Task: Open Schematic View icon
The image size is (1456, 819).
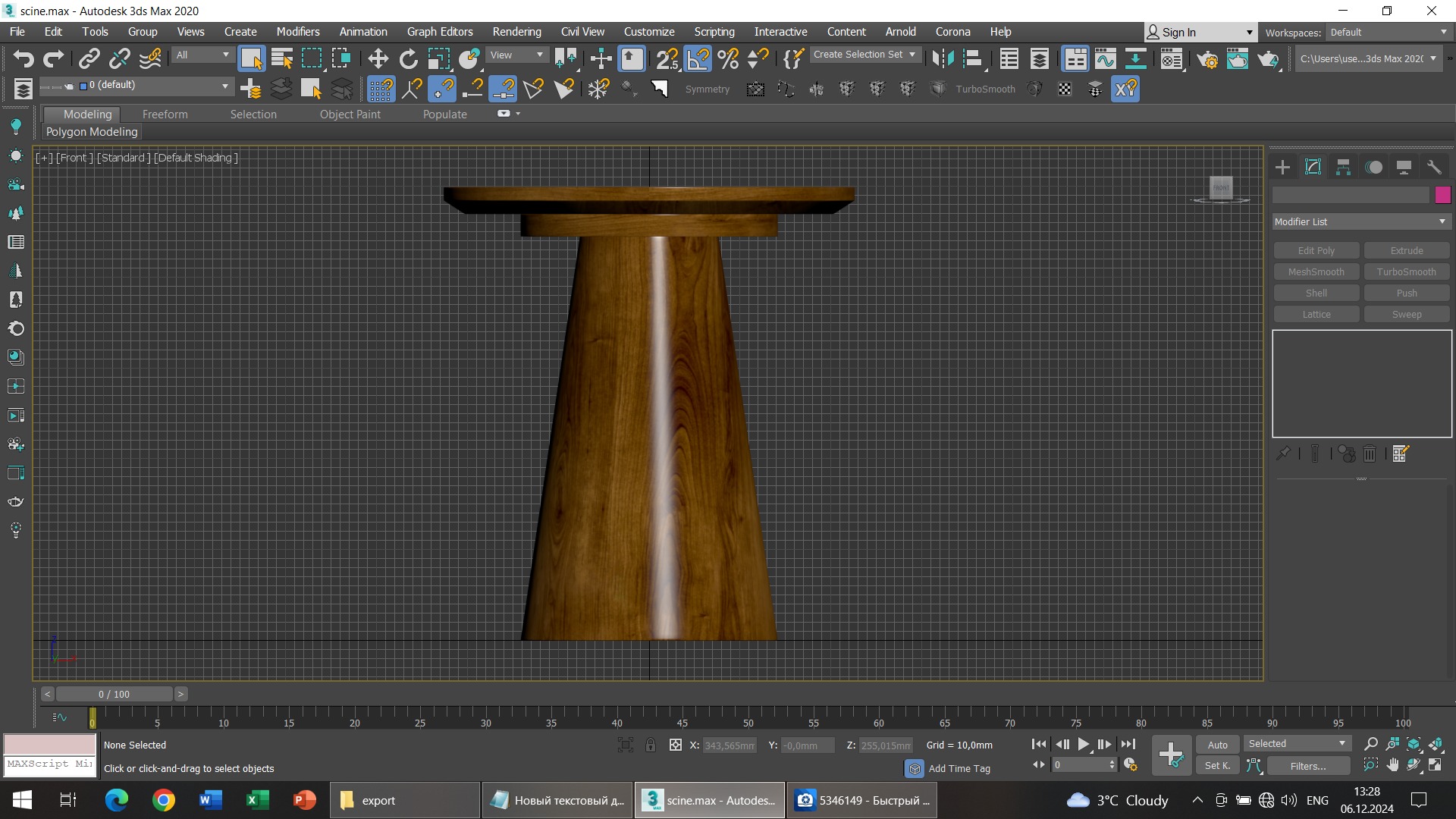Action: click(1135, 58)
